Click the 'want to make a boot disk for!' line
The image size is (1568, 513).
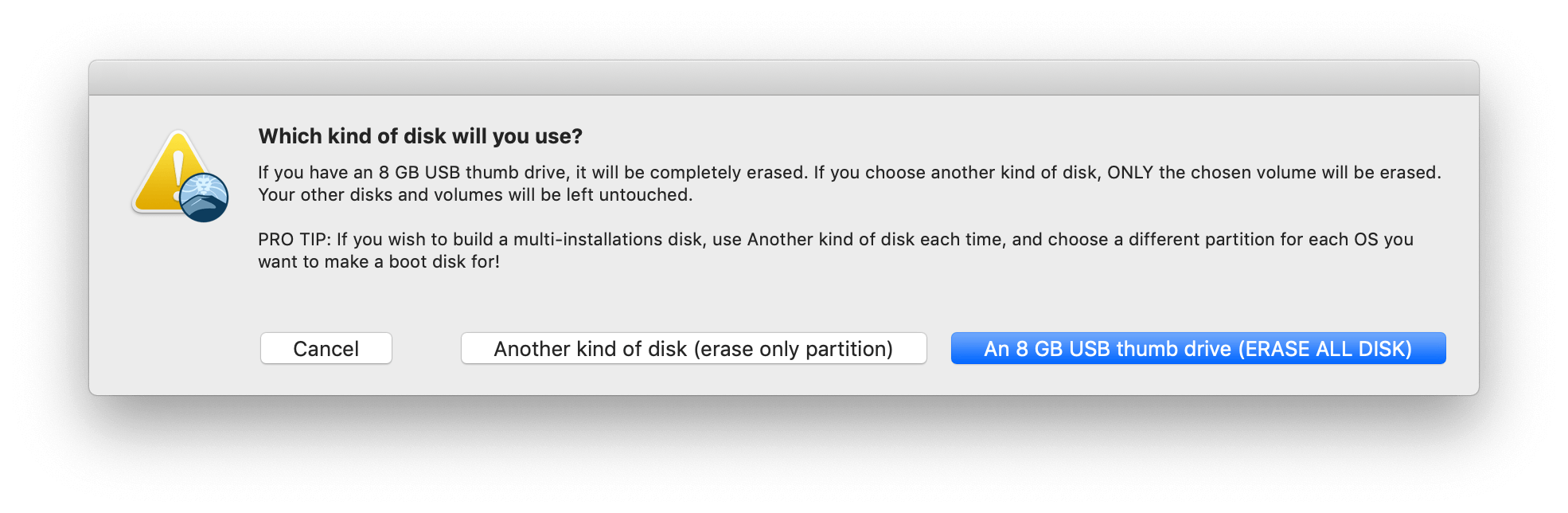click(379, 262)
